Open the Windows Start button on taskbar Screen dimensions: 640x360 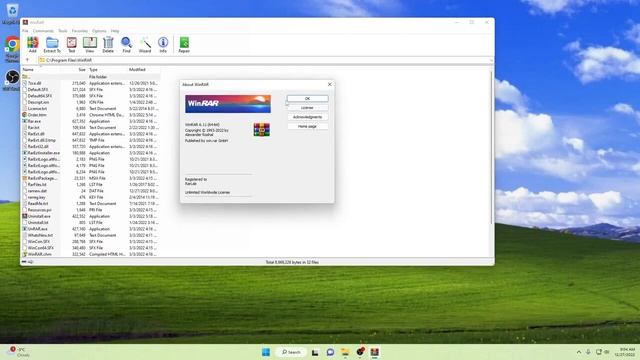pyautogui.click(x=266, y=352)
